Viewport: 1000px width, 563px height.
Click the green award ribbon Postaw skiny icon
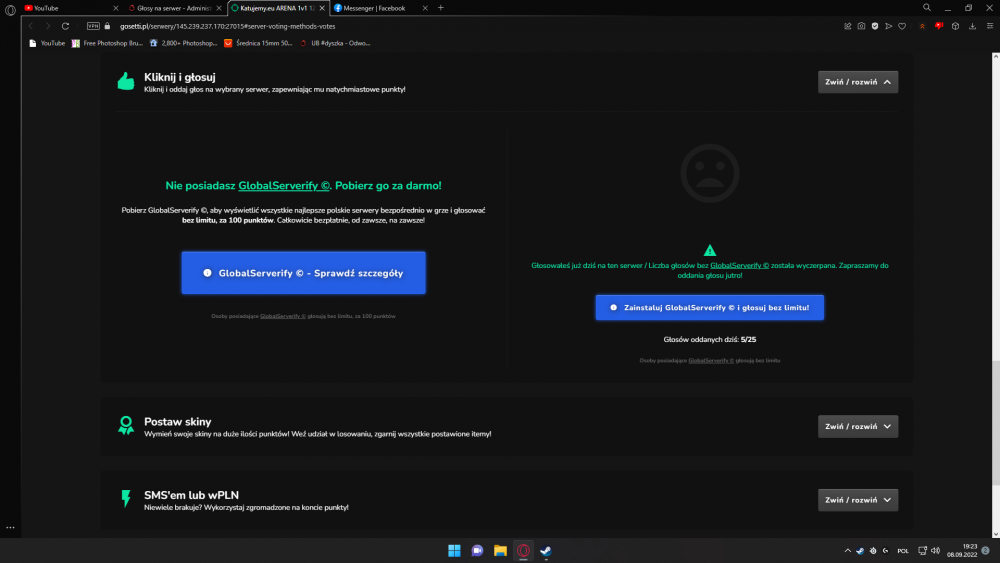pyautogui.click(x=126, y=425)
